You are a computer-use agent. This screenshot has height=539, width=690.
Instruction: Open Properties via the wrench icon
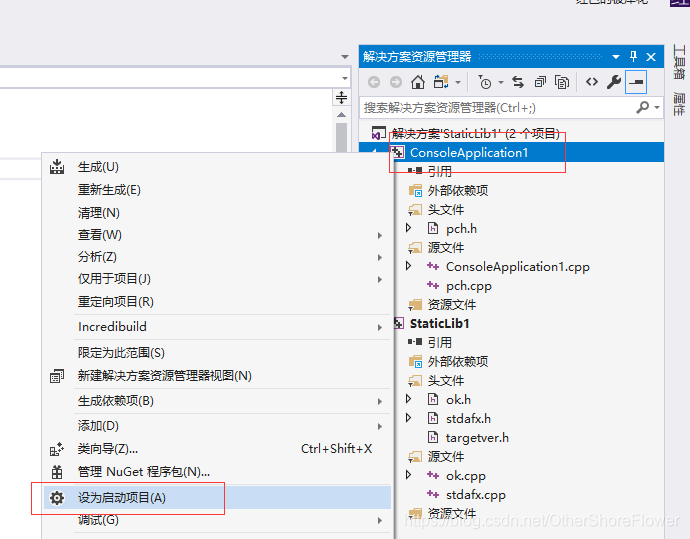point(614,82)
